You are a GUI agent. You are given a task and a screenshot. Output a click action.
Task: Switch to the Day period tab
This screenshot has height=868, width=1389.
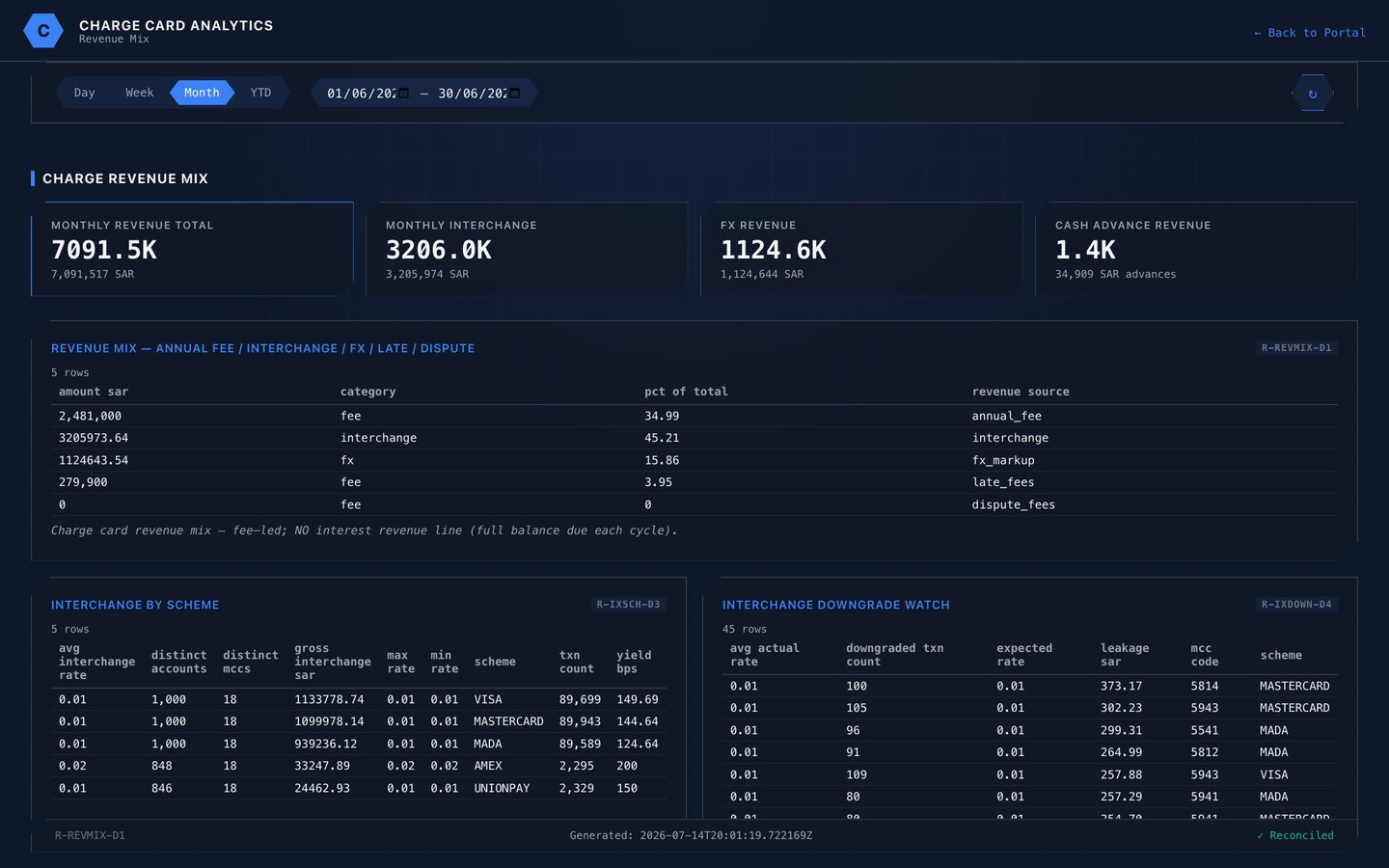click(84, 93)
